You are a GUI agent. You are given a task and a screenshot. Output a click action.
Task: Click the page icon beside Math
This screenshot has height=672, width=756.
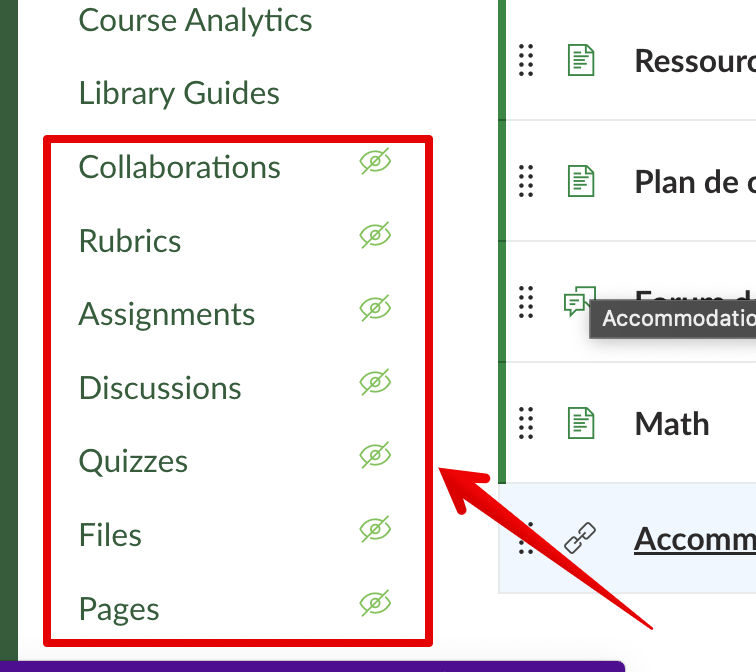tap(580, 423)
